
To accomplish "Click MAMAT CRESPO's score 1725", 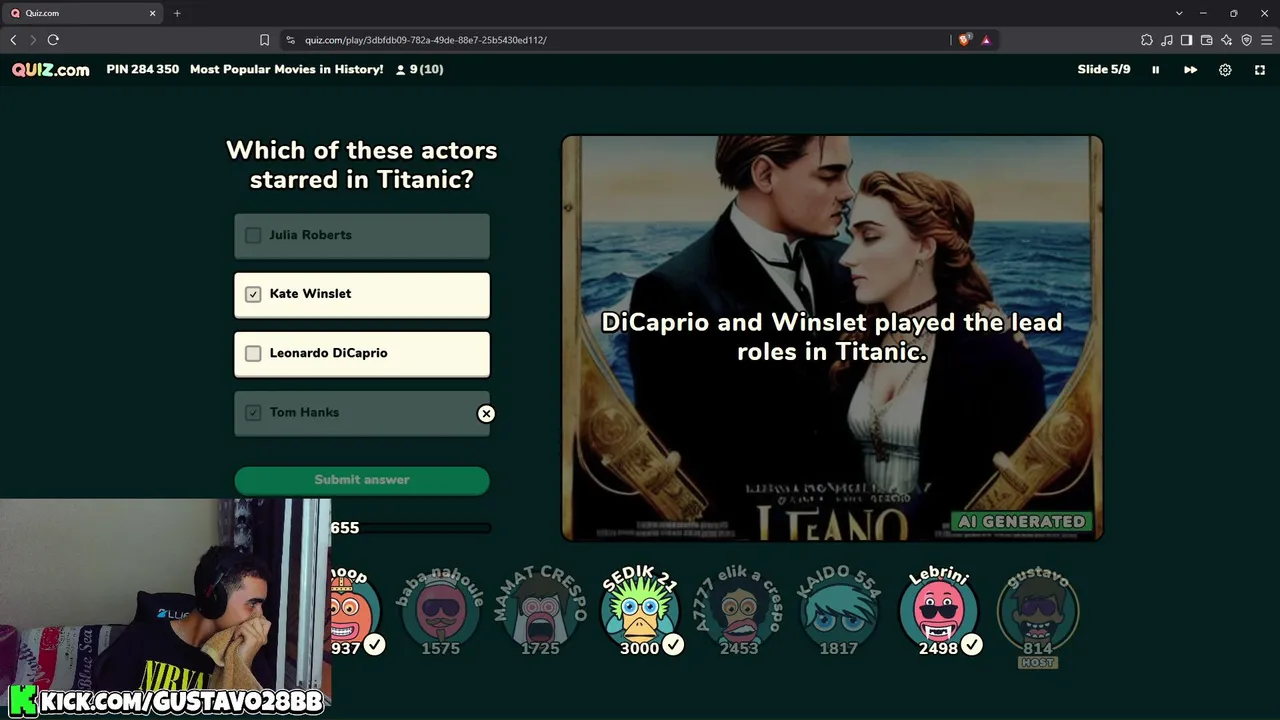I will tap(540, 648).
